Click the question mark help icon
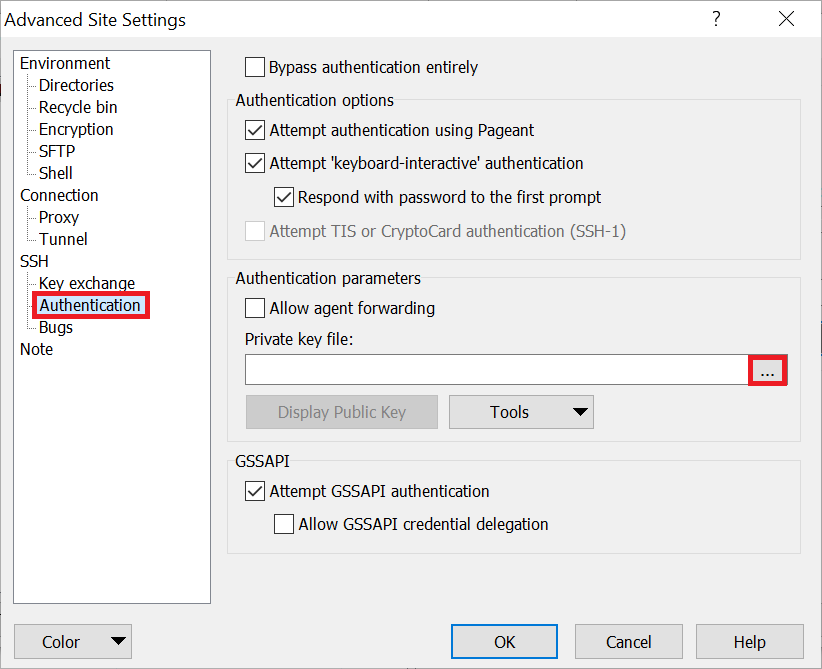Viewport: 822px width, 669px height. click(x=716, y=19)
